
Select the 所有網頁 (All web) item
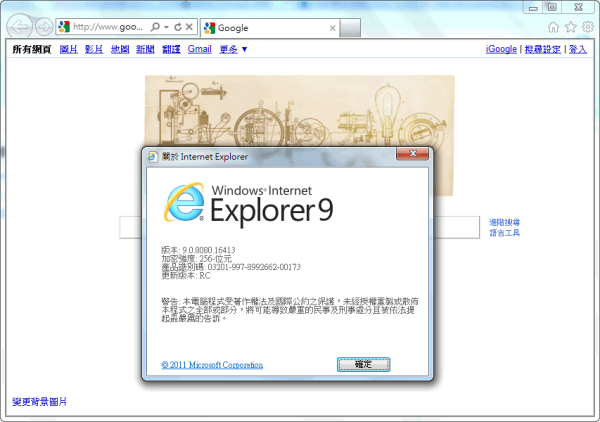click(31, 49)
